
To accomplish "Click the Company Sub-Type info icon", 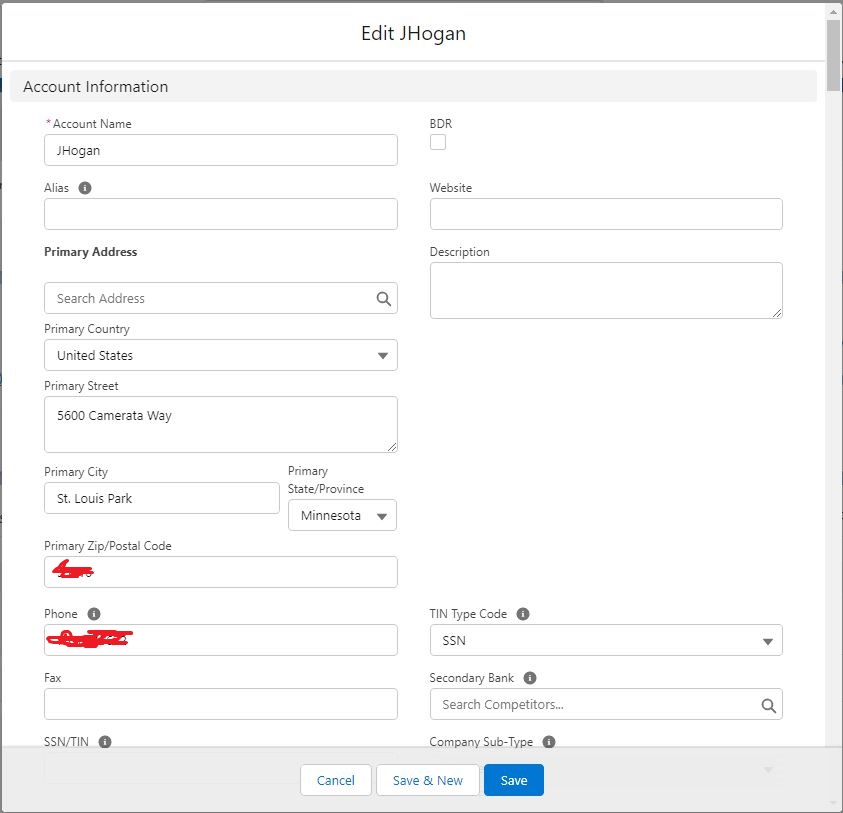I will (x=549, y=742).
